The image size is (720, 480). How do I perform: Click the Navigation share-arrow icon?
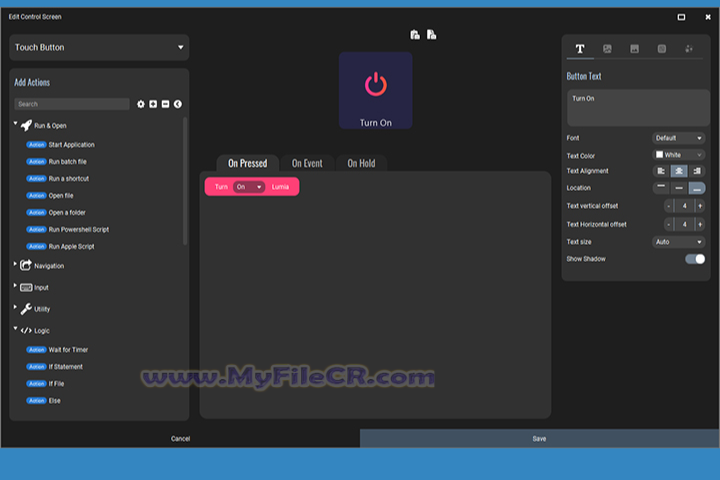(x=26, y=265)
